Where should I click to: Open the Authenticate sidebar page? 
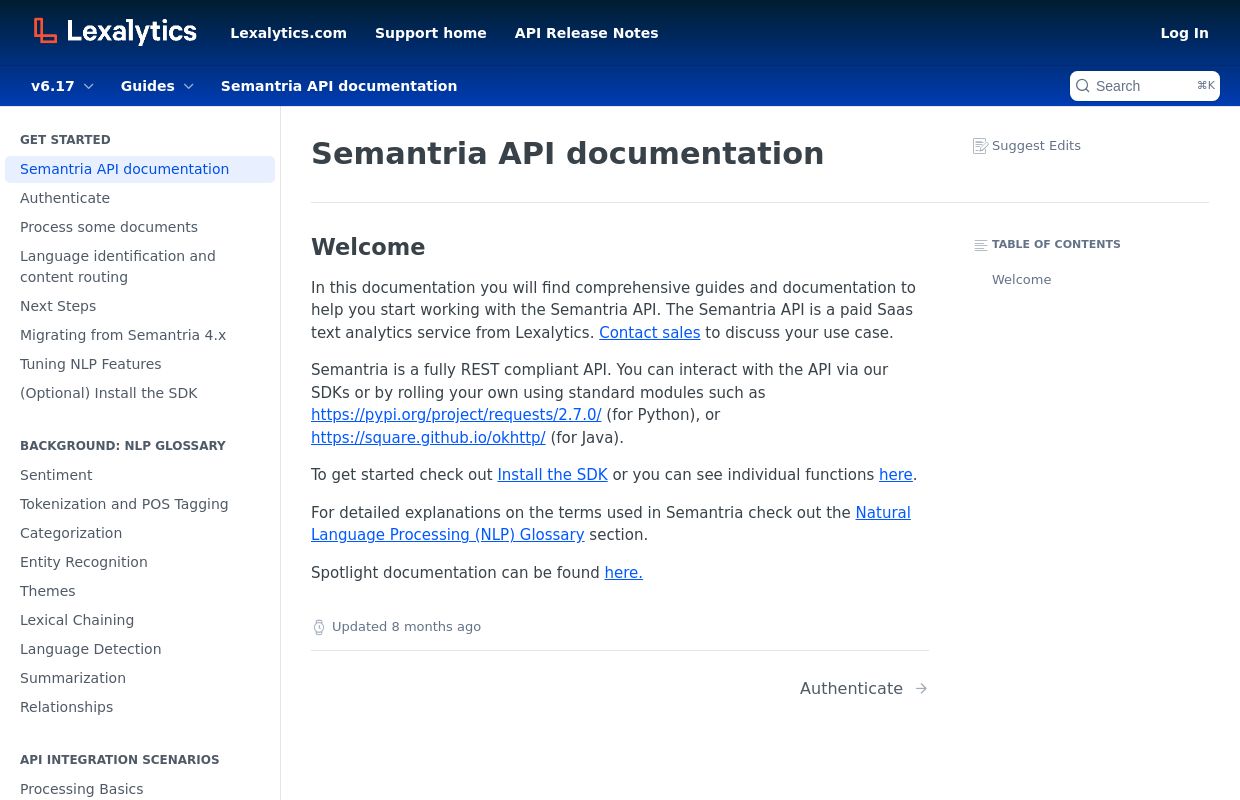coord(140,198)
